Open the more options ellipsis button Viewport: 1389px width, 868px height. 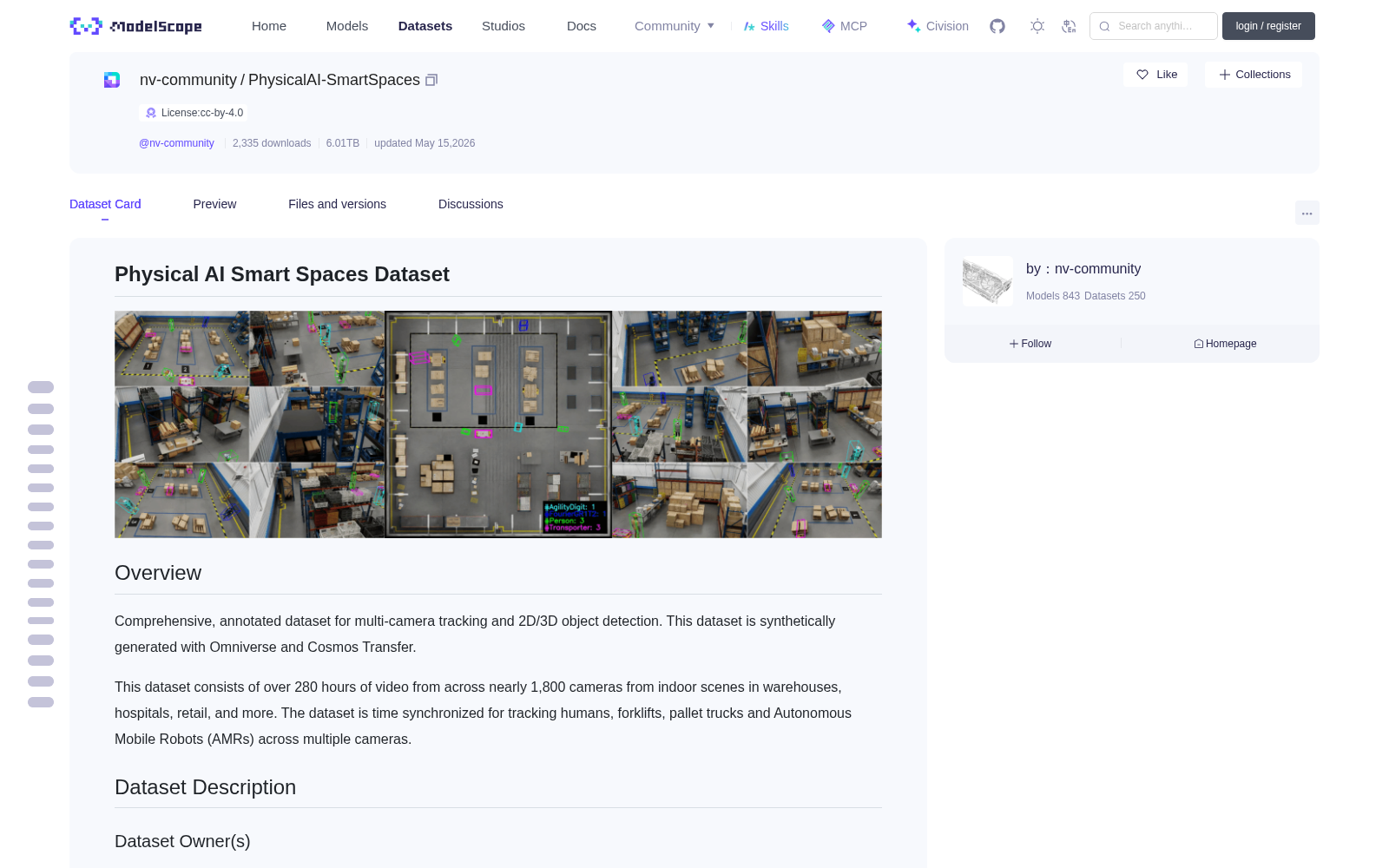click(1307, 213)
